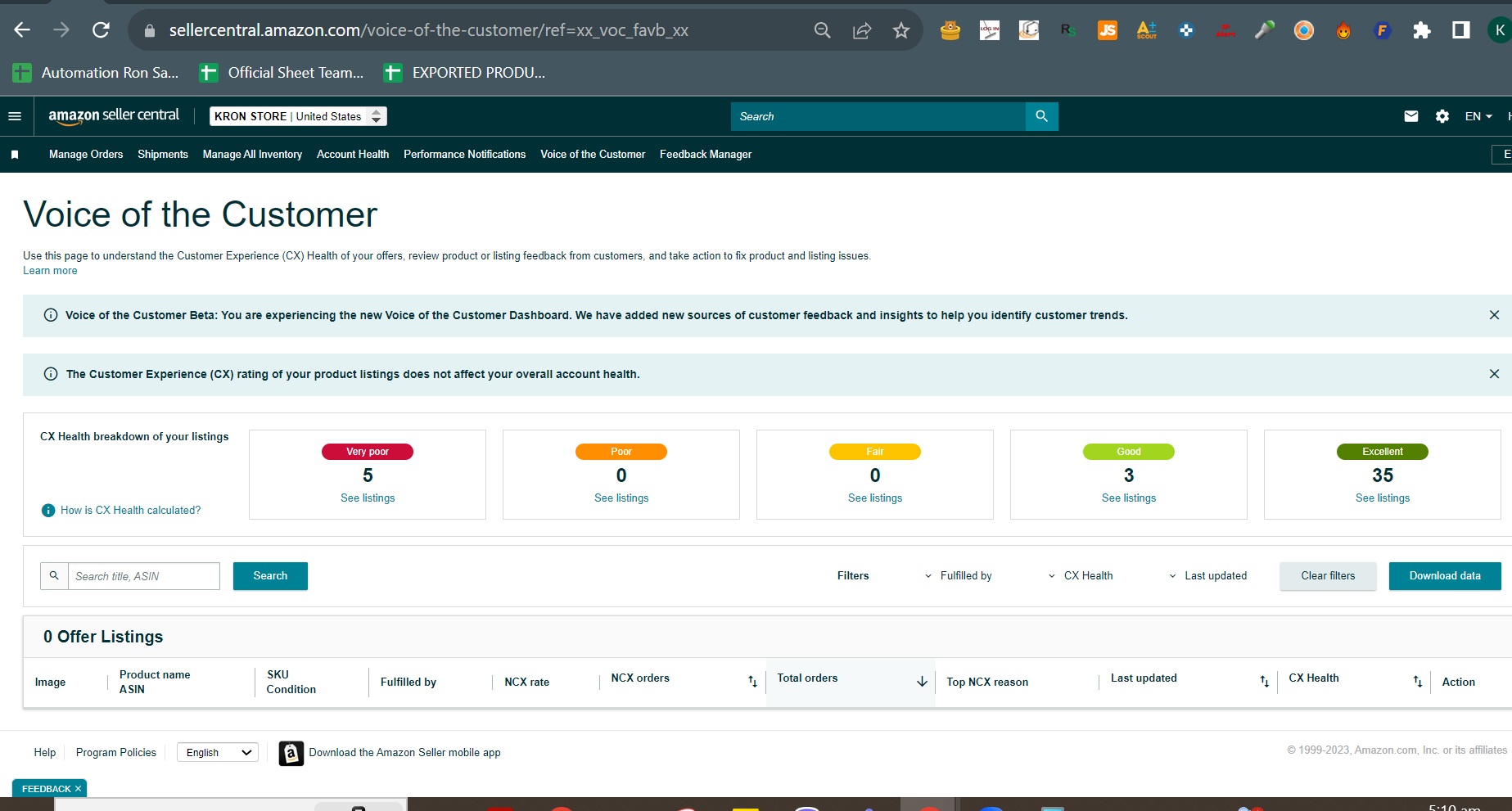Sort listings by Total orders
1512x811 pixels.
(x=922, y=682)
